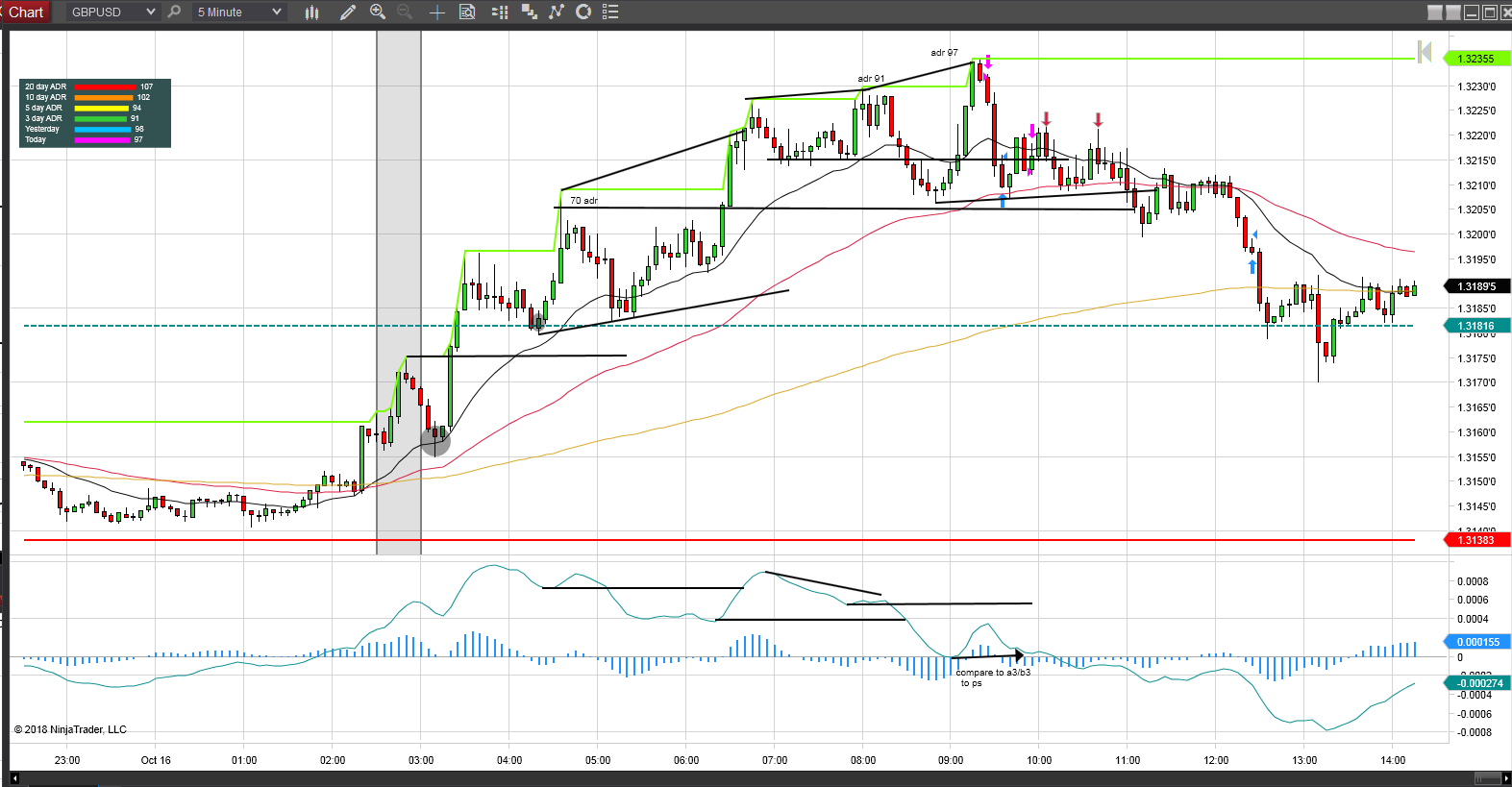This screenshot has width=1512, height=787.
Task: Activate the zoom in tool
Action: (x=378, y=12)
